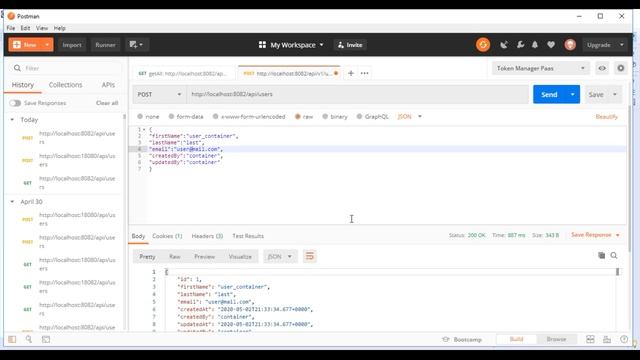The image size is (640, 360).
Task: Toggle response line wrap icon
Action: click(x=309, y=256)
